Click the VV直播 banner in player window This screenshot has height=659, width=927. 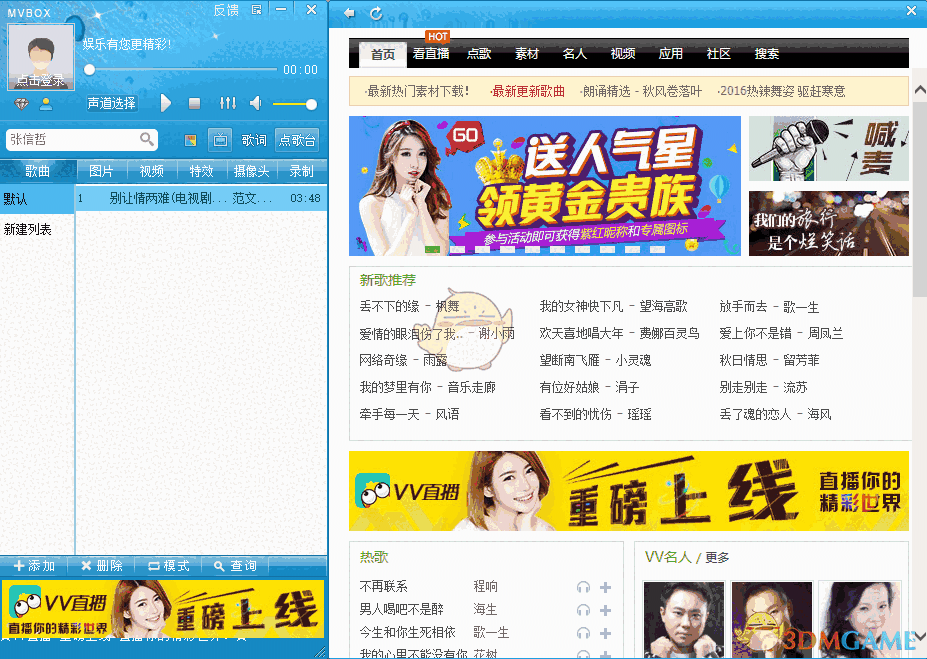point(163,609)
